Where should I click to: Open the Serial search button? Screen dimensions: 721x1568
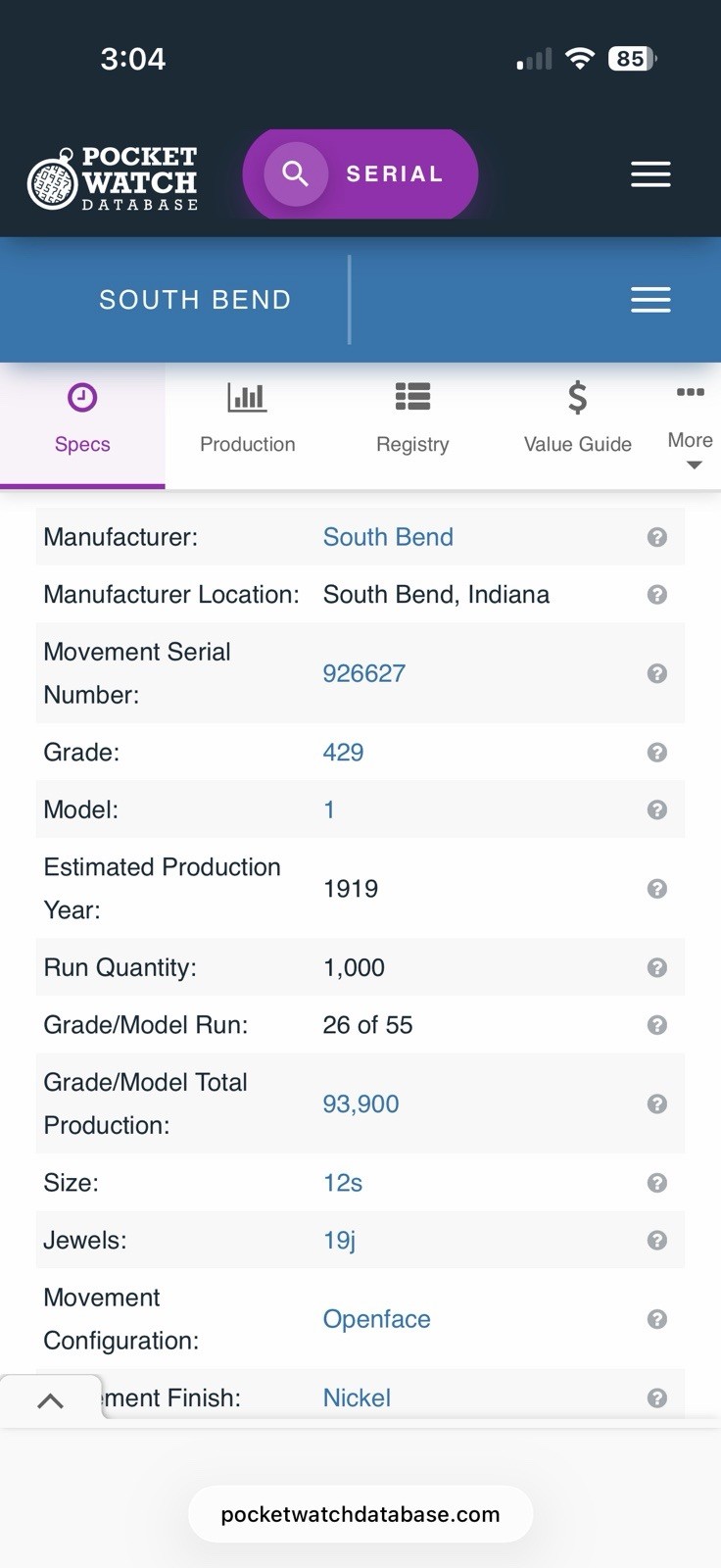click(x=360, y=173)
